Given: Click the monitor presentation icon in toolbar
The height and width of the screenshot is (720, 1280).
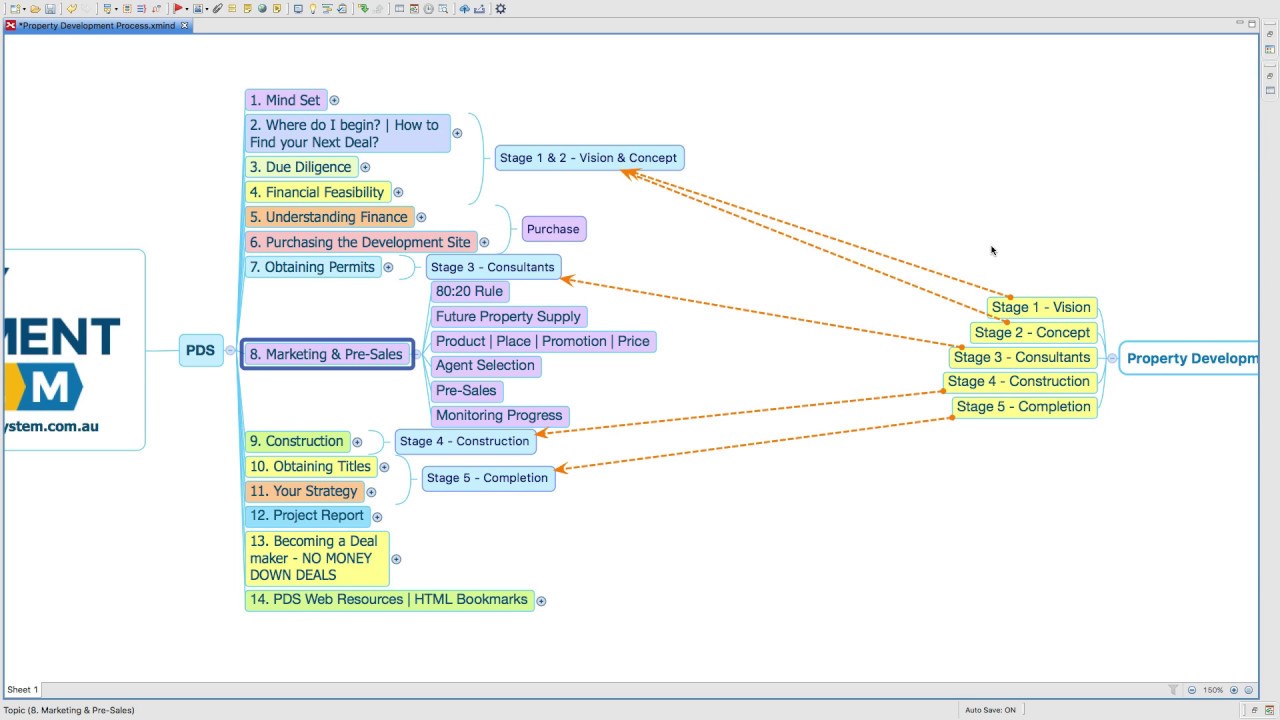Looking at the screenshot, I should (x=298, y=8).
